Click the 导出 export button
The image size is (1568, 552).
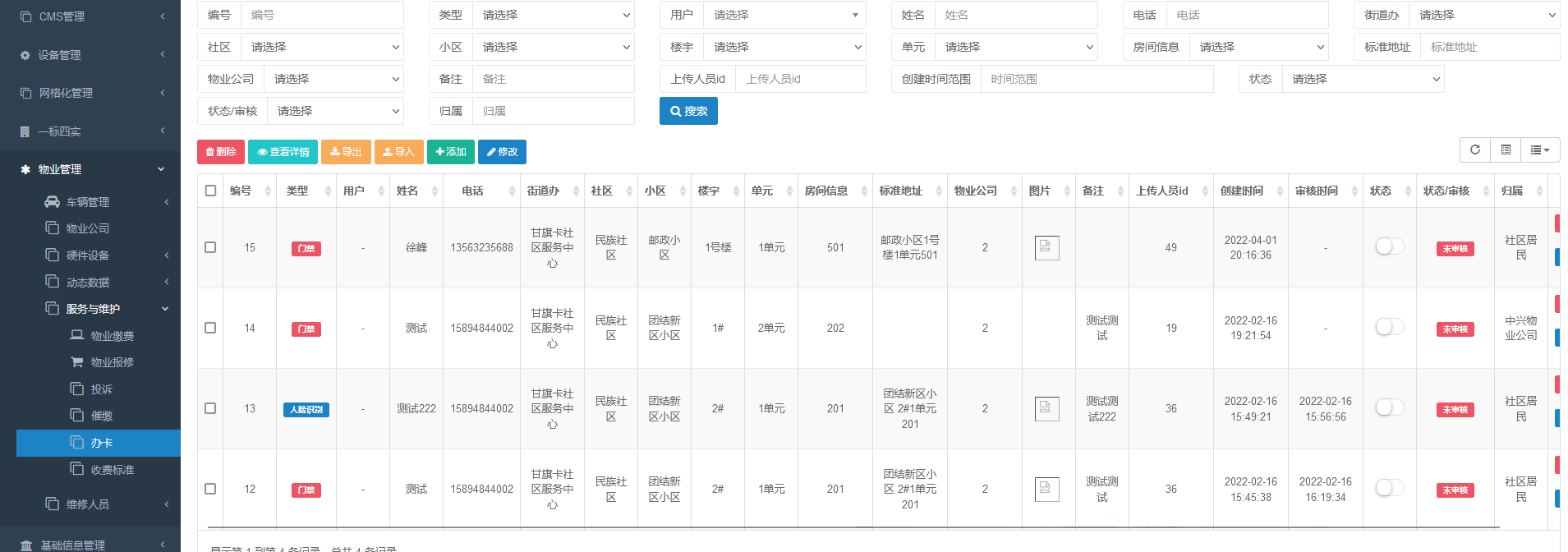(346, 152)
